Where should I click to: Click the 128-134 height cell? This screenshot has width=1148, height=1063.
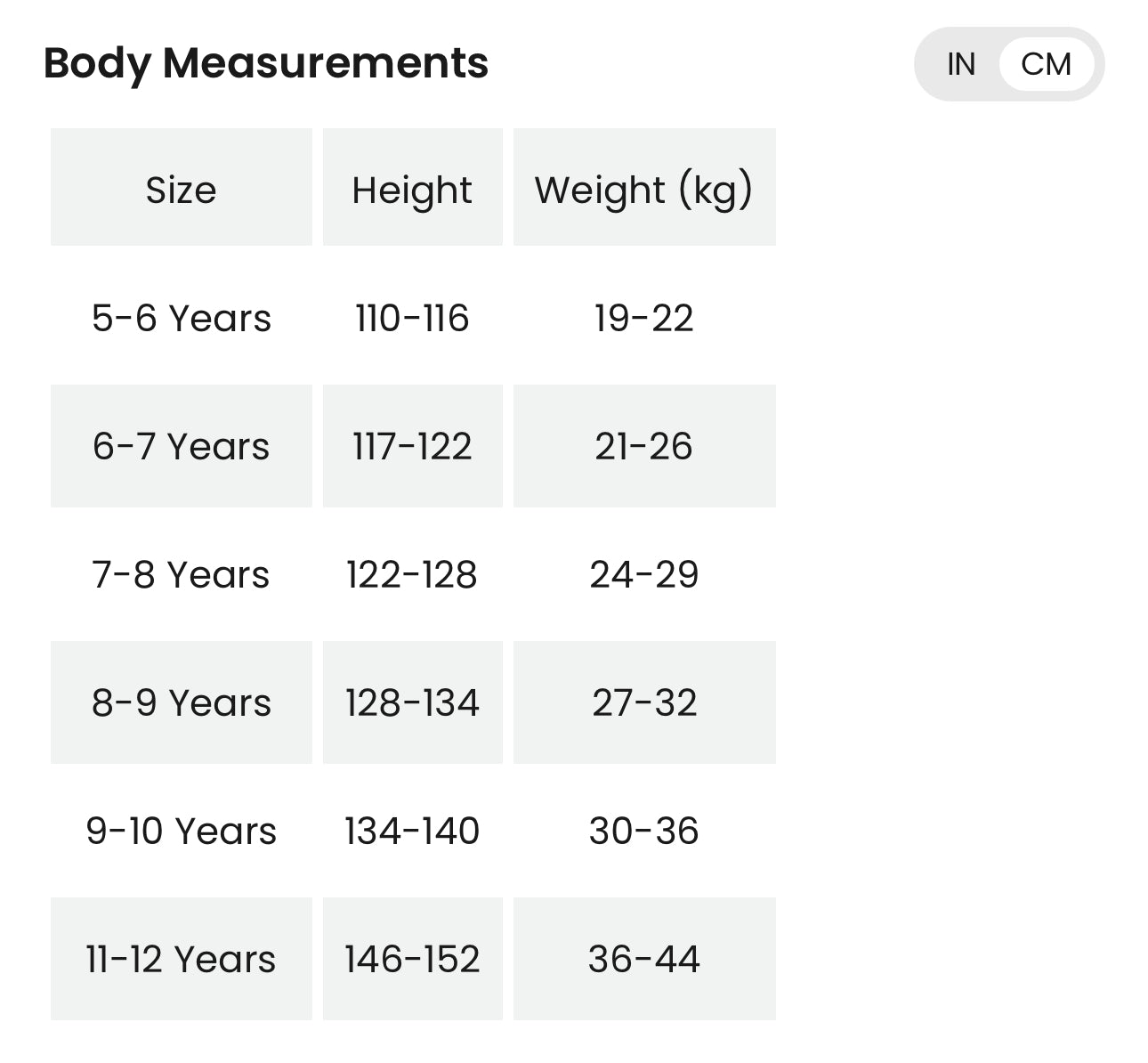[x=412, y=702]
